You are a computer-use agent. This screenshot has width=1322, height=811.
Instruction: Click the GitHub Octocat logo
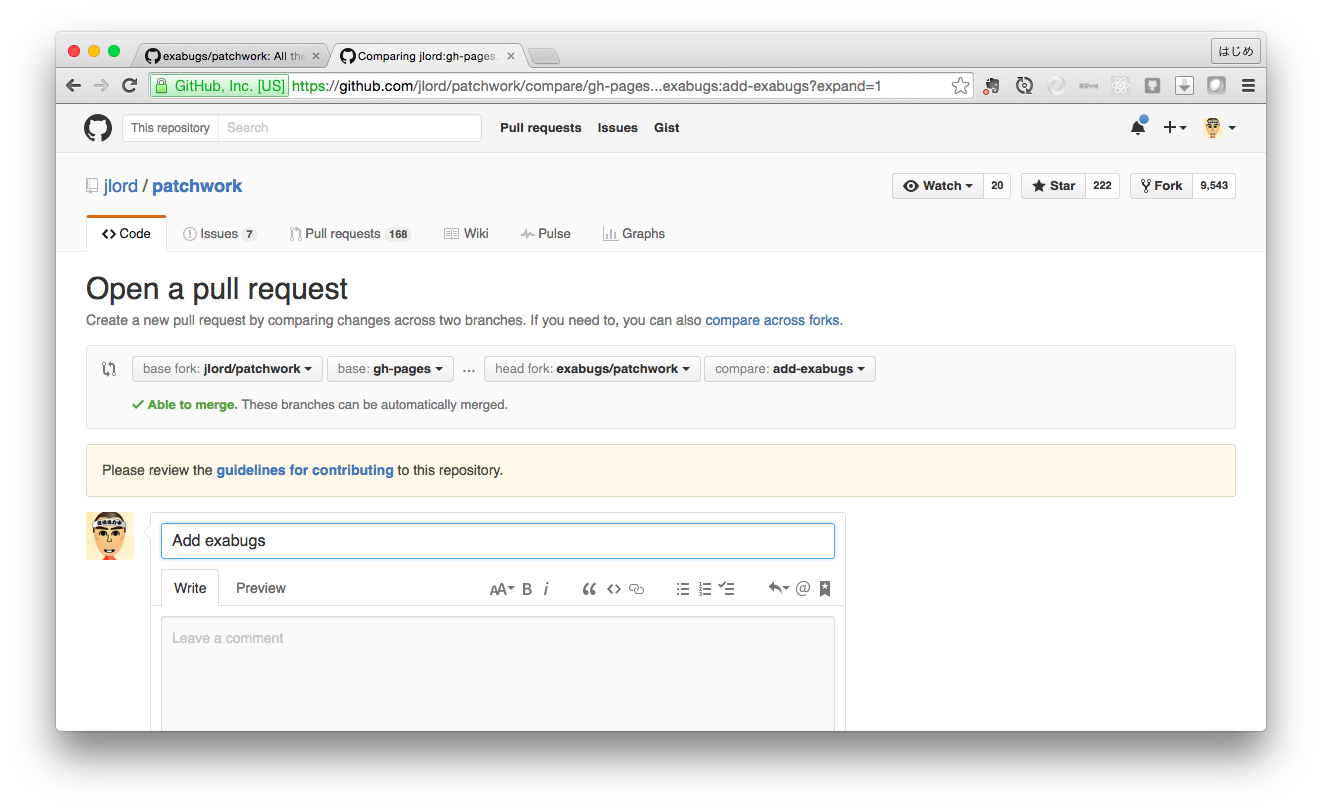coord(98,128)
